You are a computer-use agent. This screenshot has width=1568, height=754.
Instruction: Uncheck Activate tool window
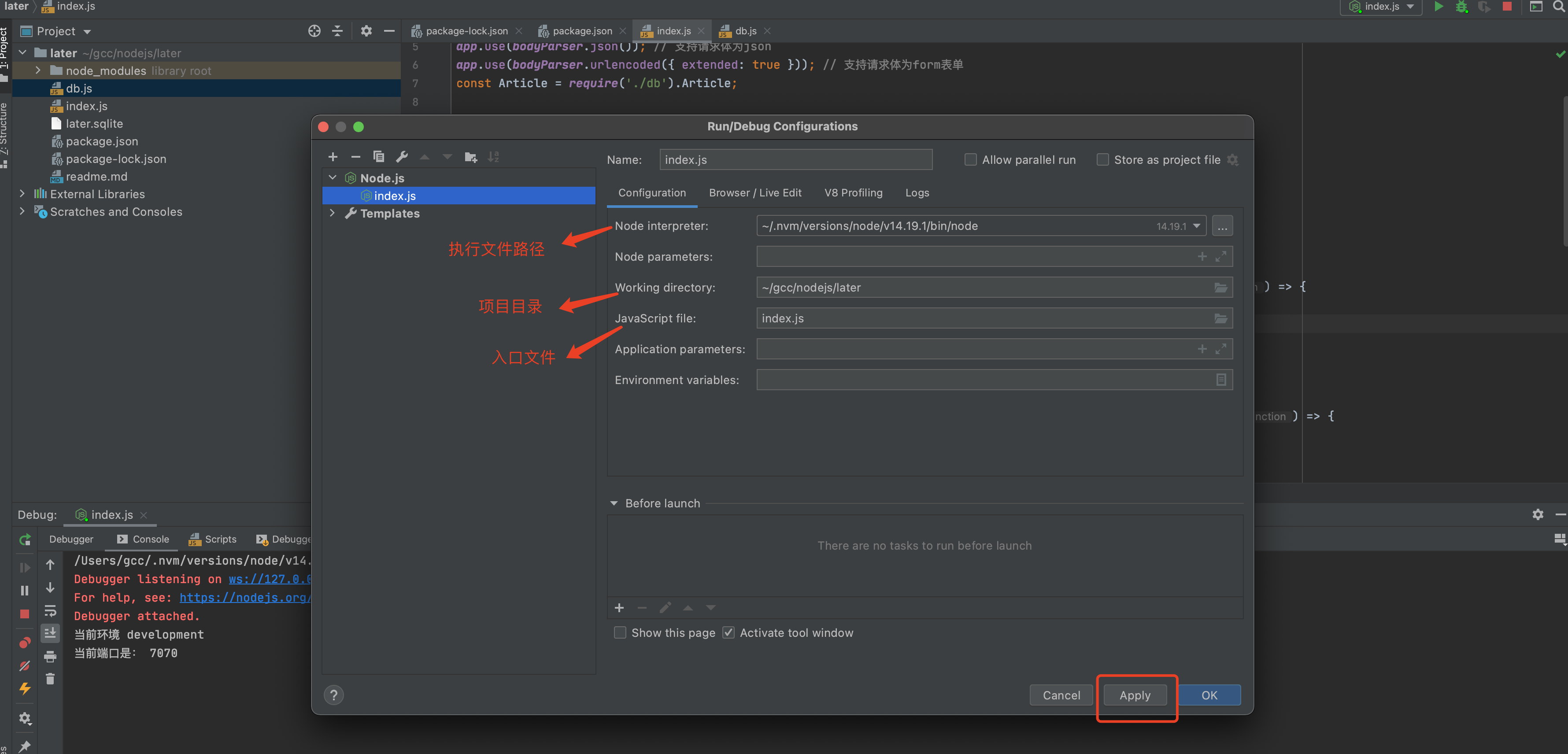point(728,633)
